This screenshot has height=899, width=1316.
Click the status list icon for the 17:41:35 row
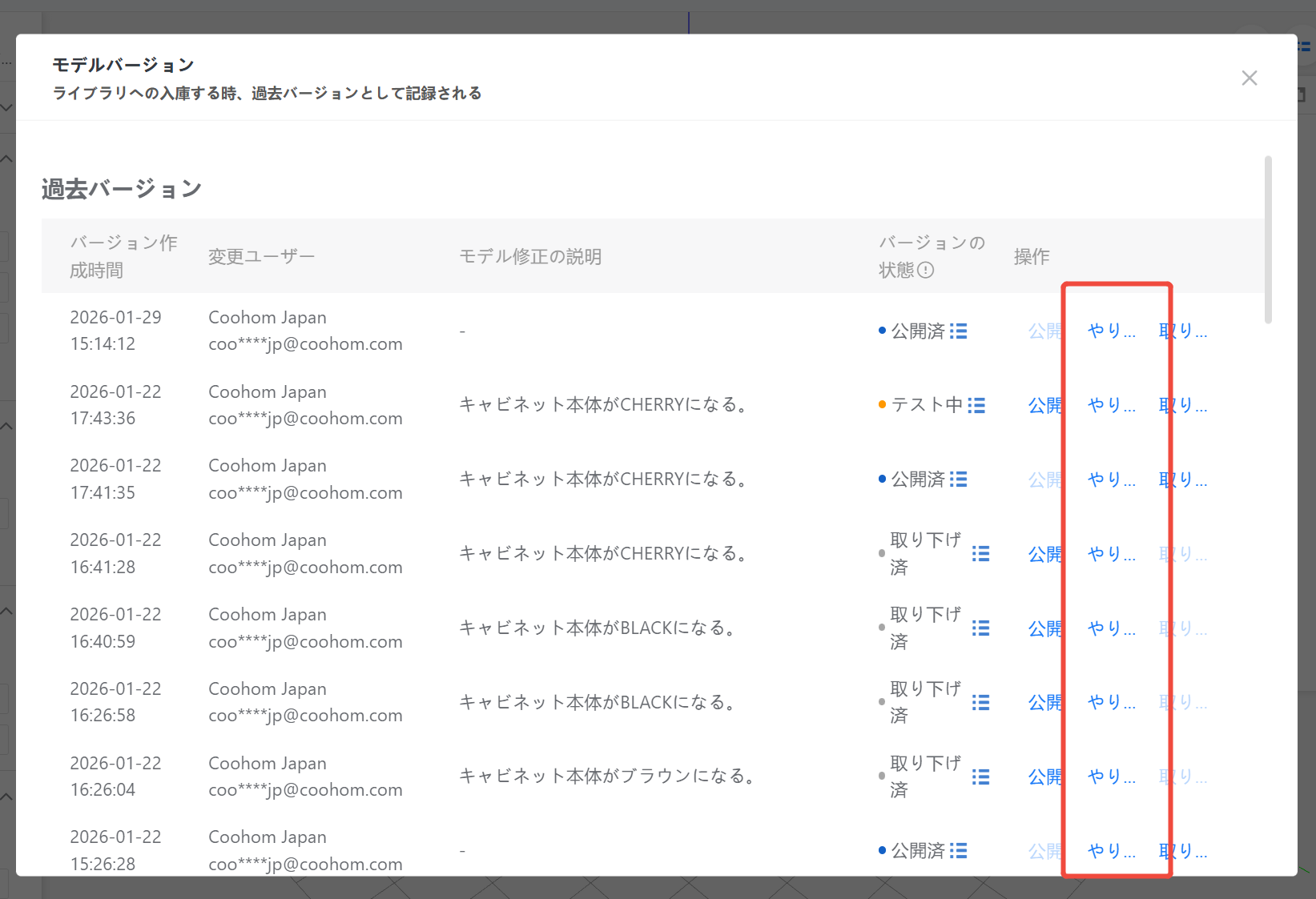(958, 480)
